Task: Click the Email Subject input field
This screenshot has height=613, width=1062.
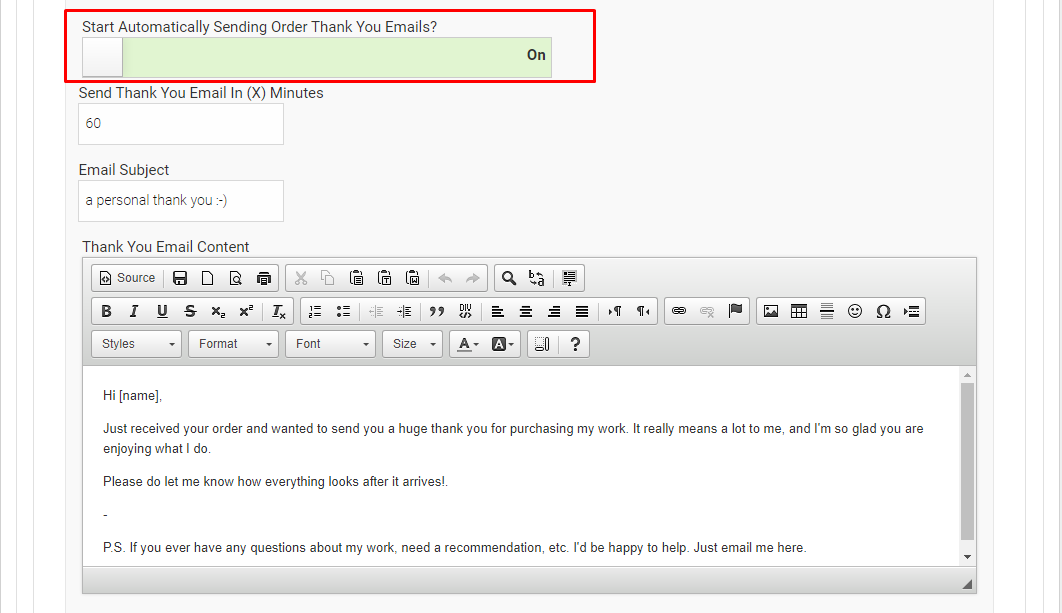Action: click(x=180, y=200)
